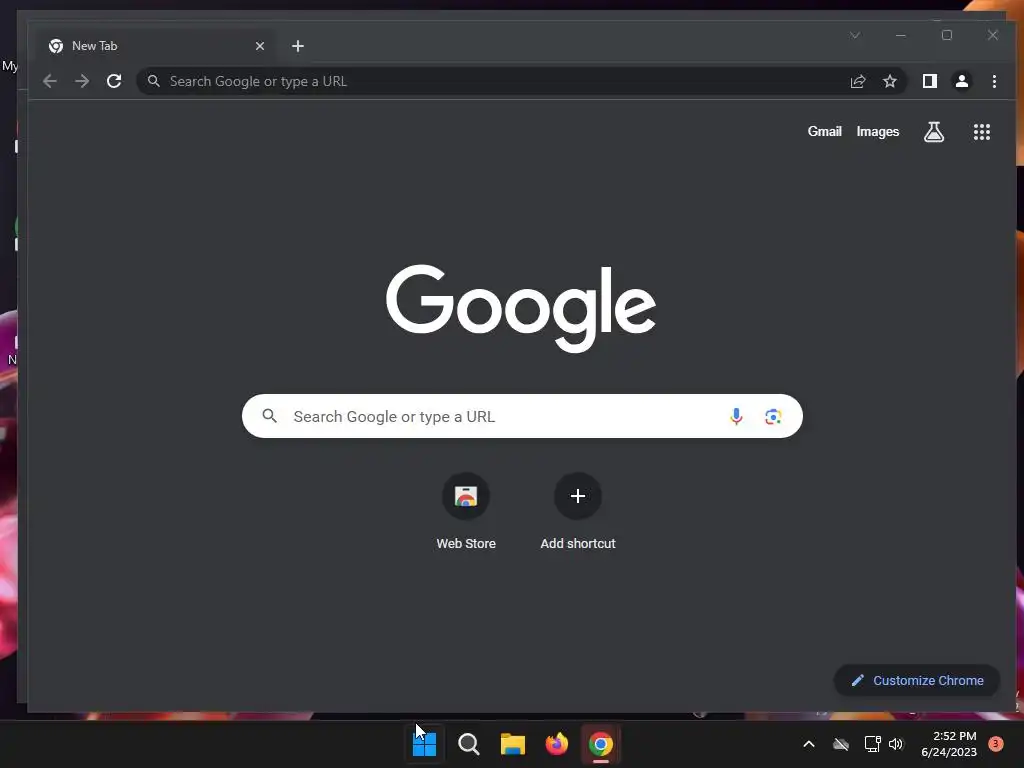The width and height of the screenshot is (1024, 768).
Task: Maximize the Chrome window
Action: tap(947, 35)
